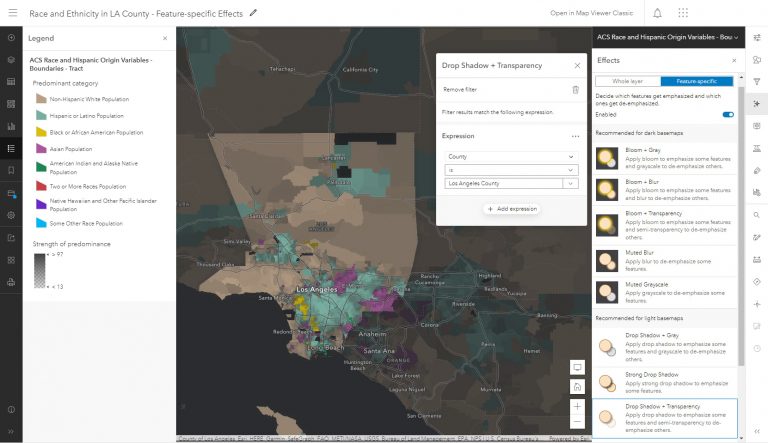Open the 'is' operator dropdown
This screenshot has height=443, width=768.
(511, 170)
